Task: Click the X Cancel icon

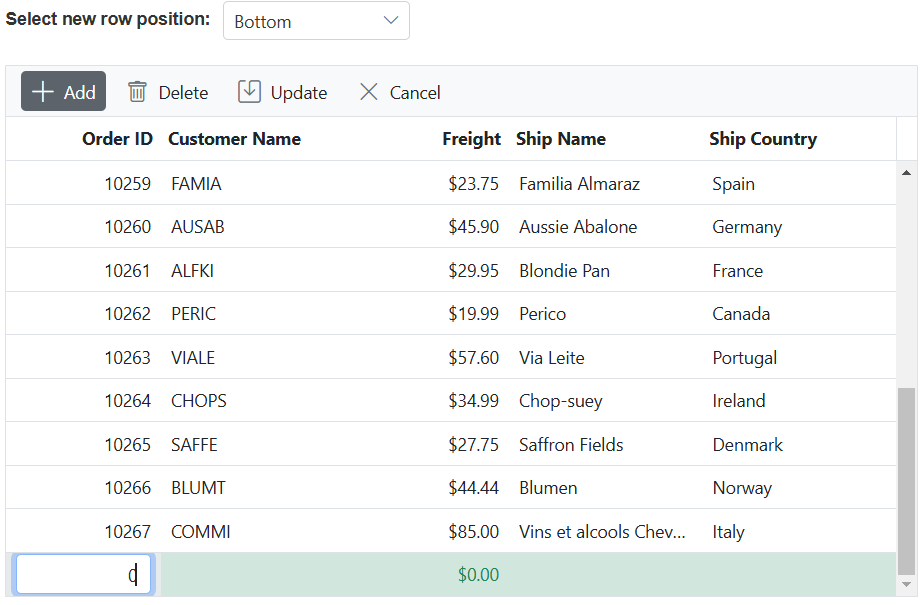Action: coord(368,92)
